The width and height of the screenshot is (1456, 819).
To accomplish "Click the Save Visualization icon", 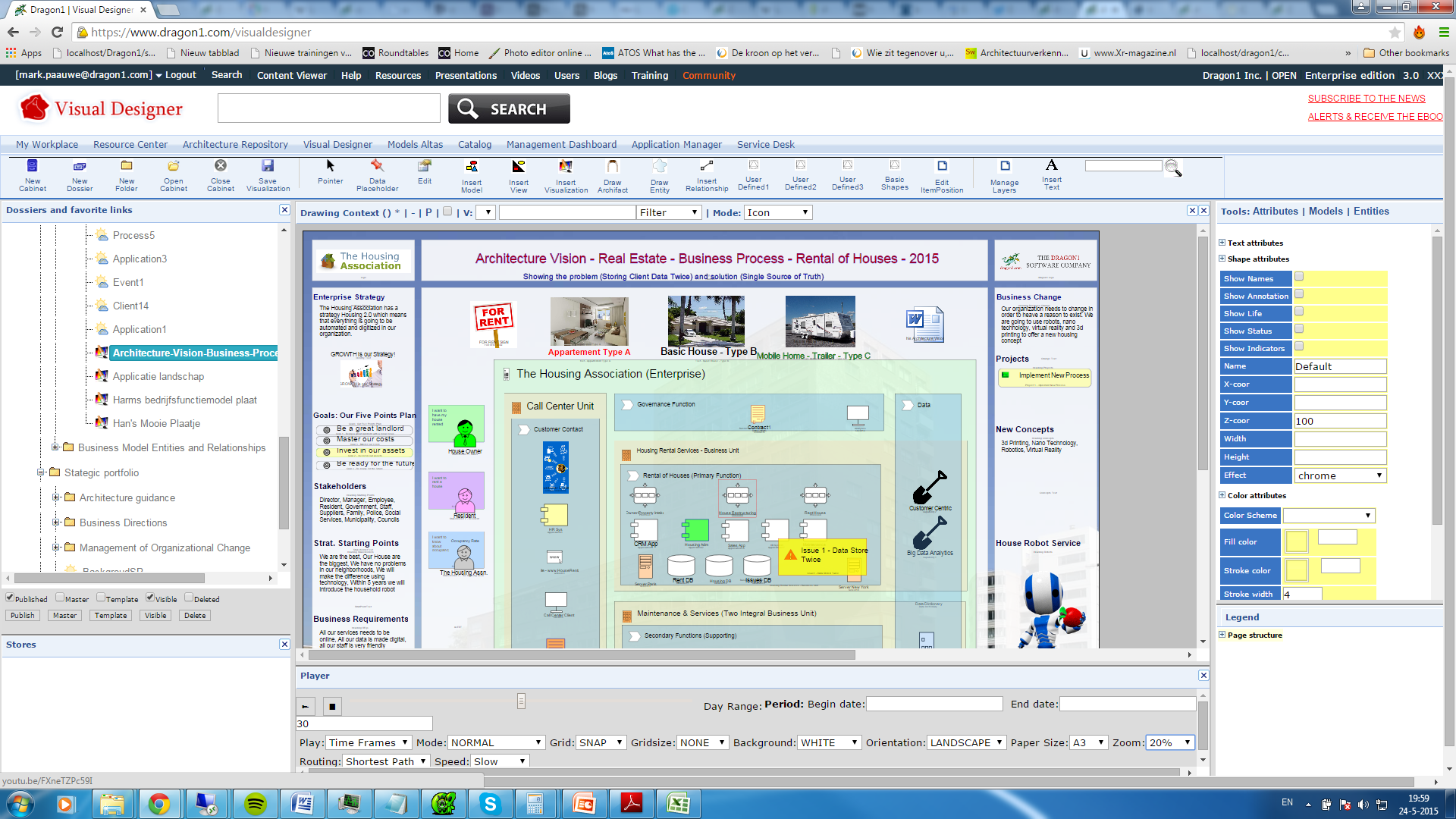I will (267, 174).
